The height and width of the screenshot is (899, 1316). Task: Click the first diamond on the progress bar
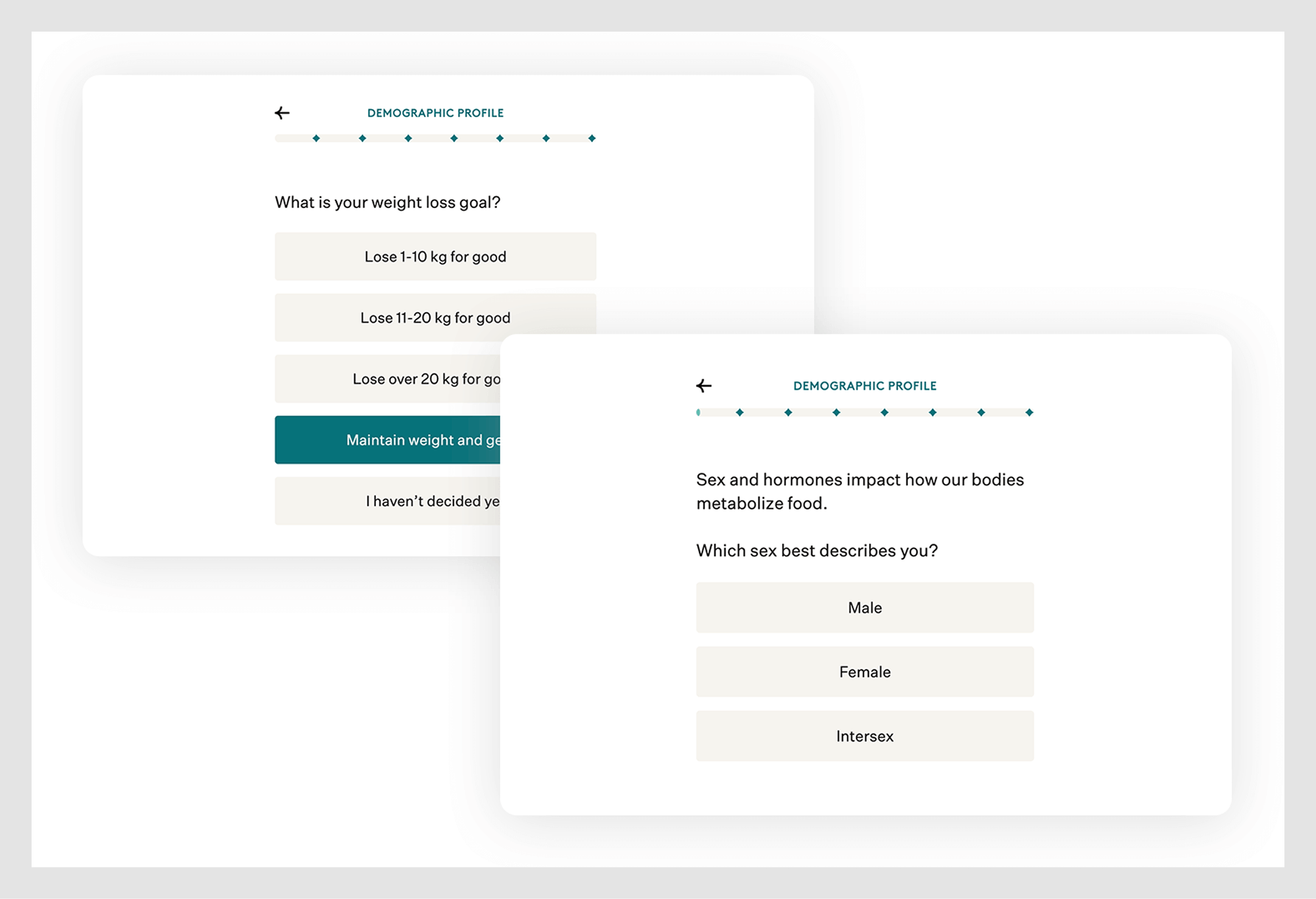tap(316, 138)
